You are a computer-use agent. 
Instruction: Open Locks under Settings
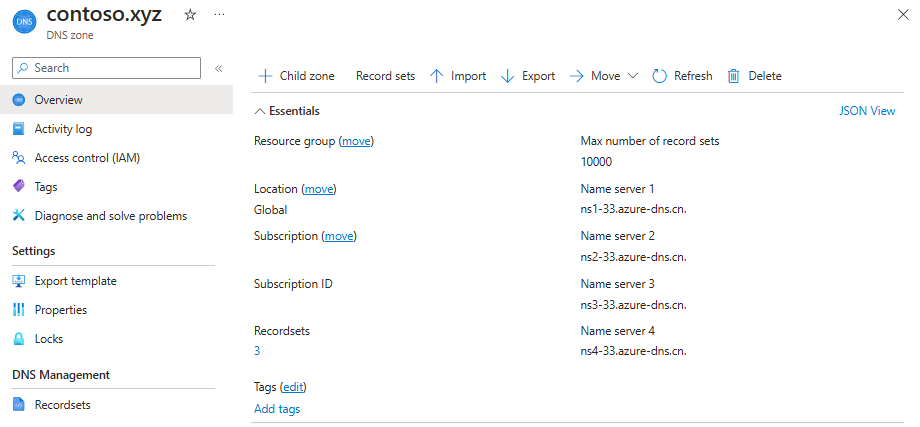click(x=49, y=339)
